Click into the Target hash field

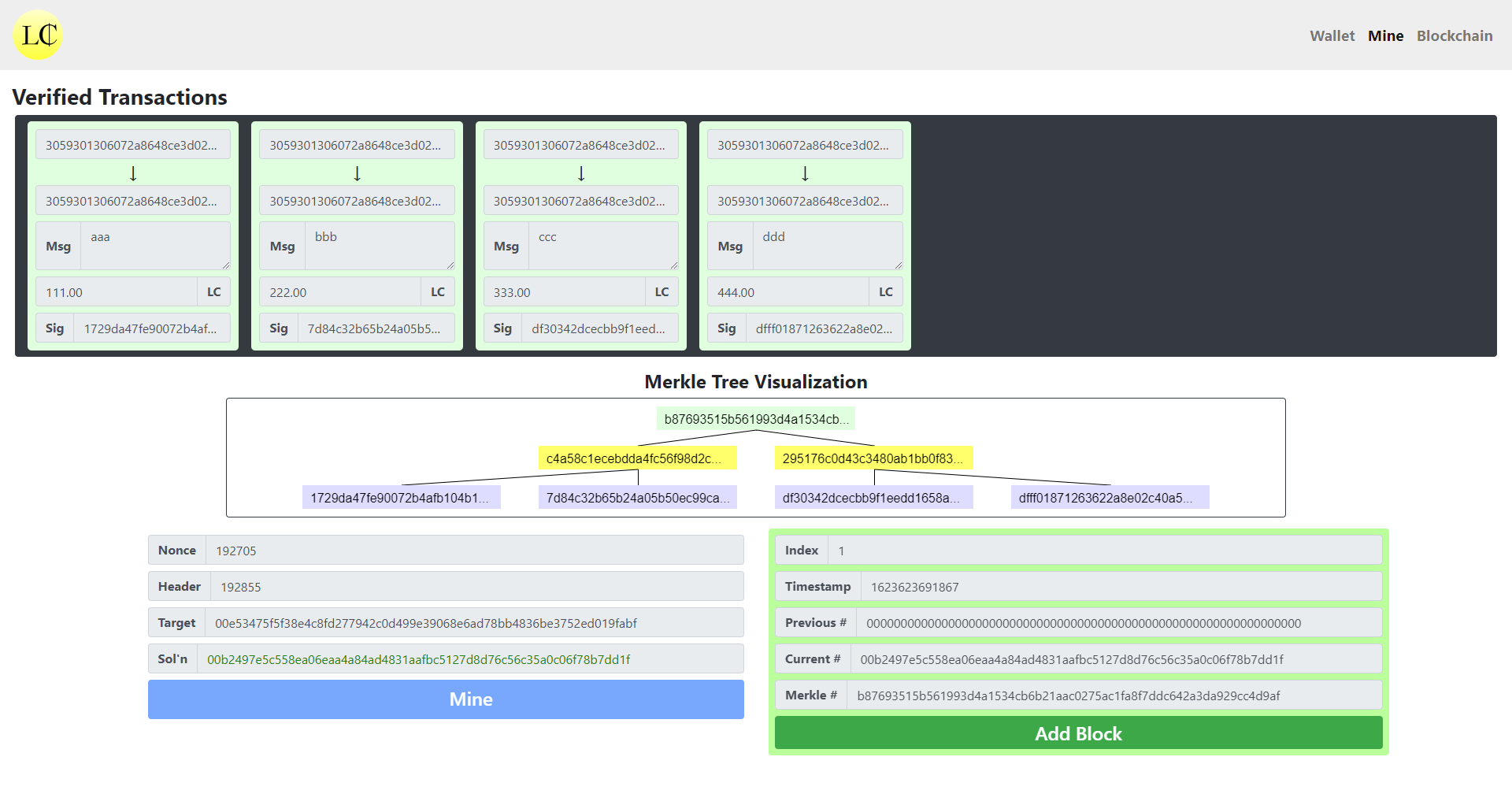pos(474,623)
